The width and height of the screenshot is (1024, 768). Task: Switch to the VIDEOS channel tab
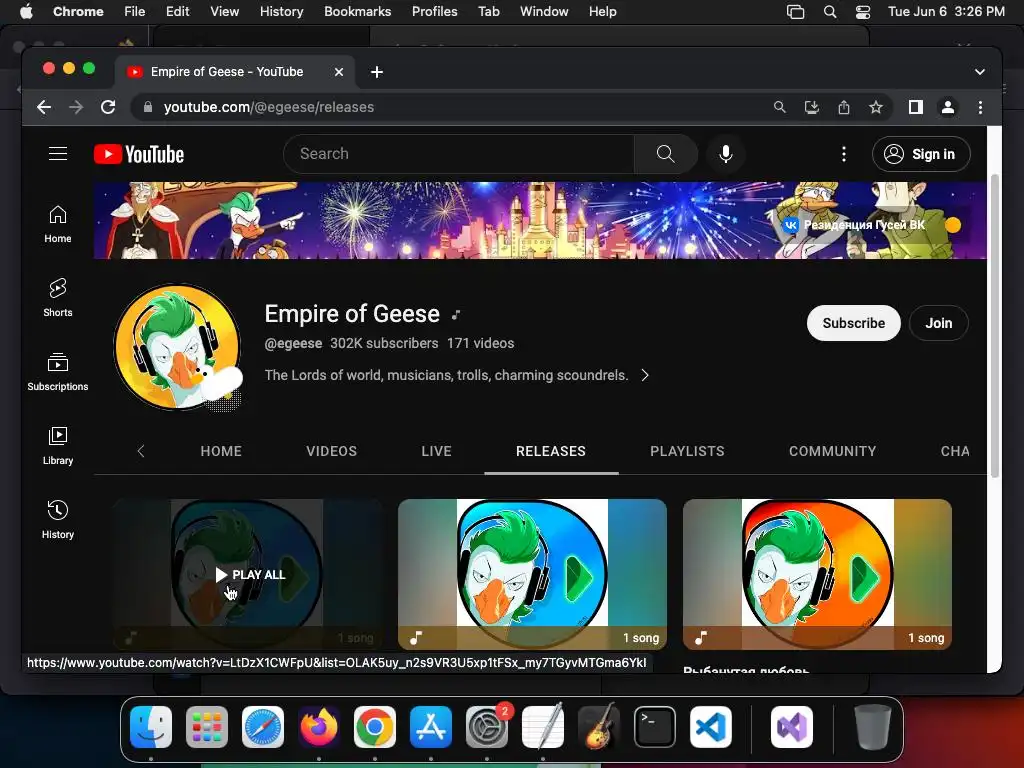pyautogui.click(x=332, y=451)
